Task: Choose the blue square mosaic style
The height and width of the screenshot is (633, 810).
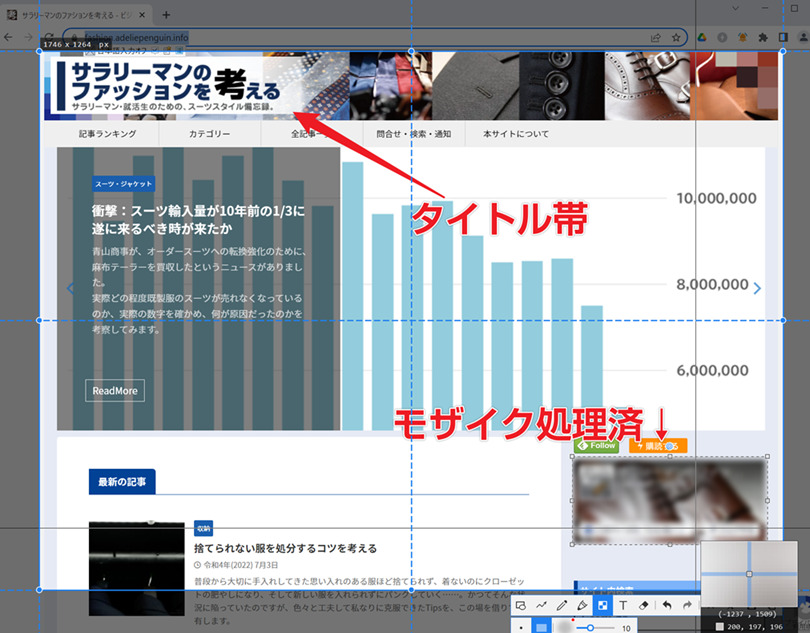Action: click(541, 627)
